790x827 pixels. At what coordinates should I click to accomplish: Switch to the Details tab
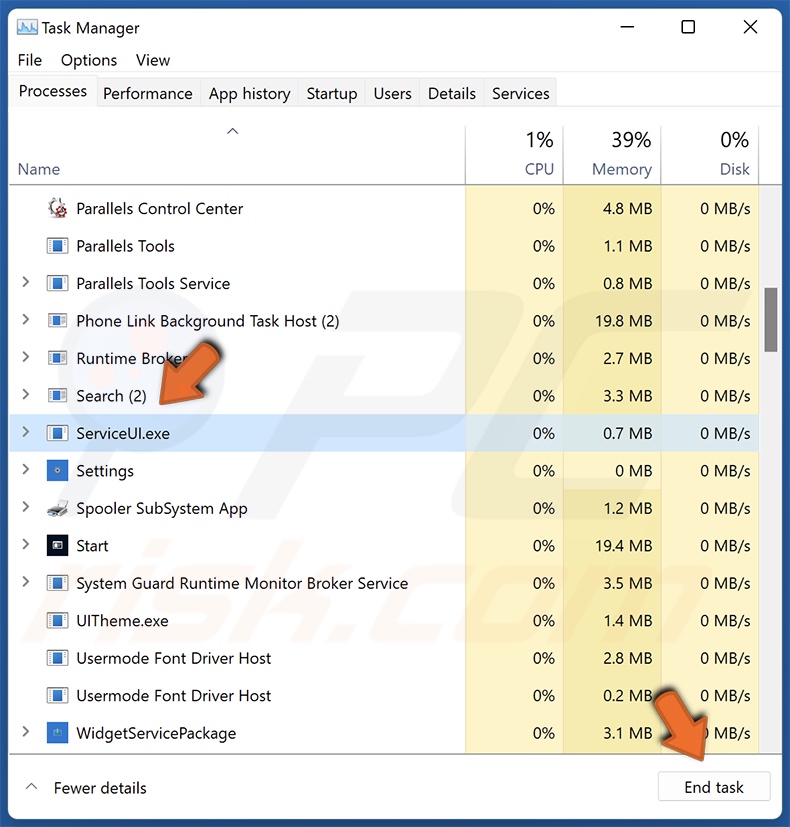click(452, 93)
